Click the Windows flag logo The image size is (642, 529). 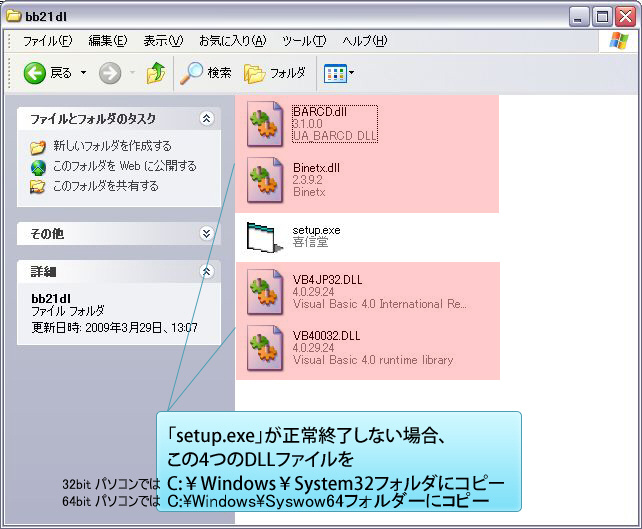[619, 41]
